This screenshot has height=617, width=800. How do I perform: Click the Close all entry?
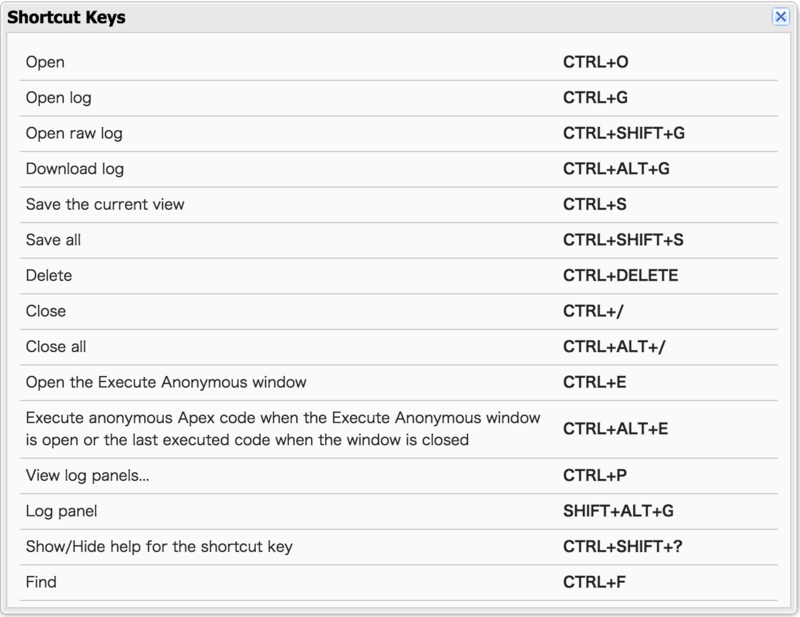point(398,347)
